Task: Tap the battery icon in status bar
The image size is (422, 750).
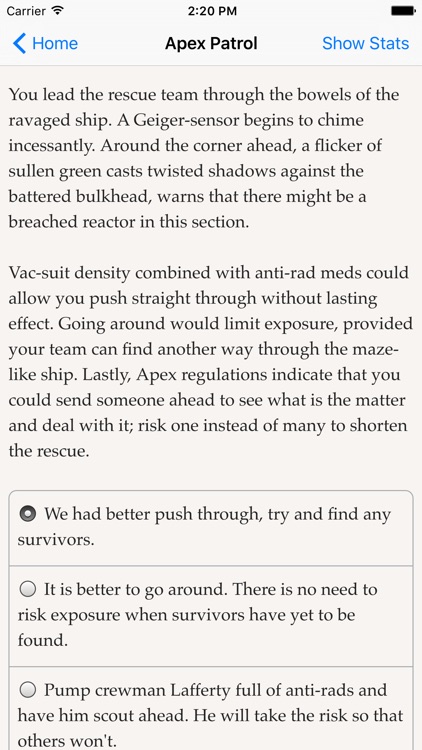Action: point(403,11)
